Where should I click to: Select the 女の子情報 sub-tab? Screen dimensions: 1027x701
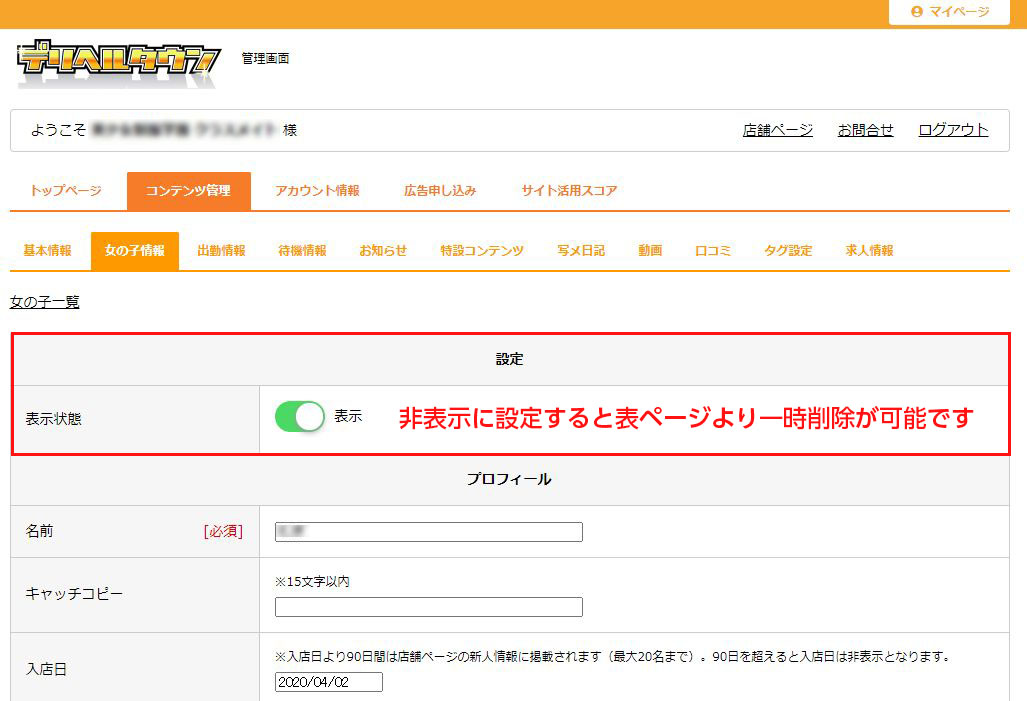tap(135, 250)
